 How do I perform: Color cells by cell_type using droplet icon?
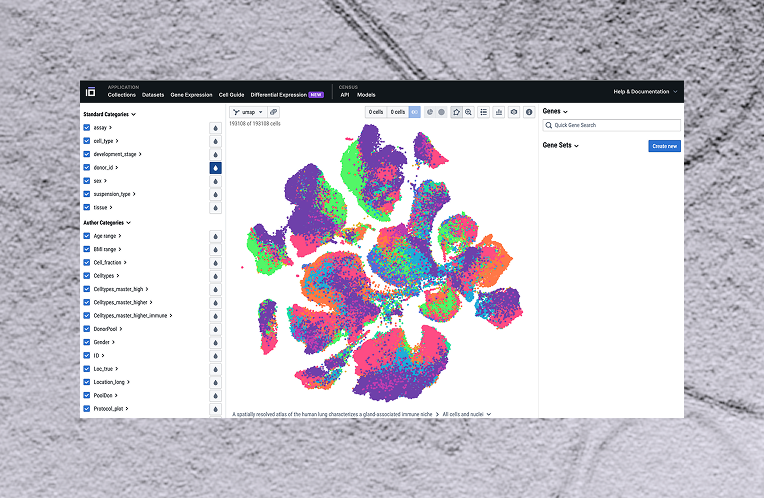[215, 142]
